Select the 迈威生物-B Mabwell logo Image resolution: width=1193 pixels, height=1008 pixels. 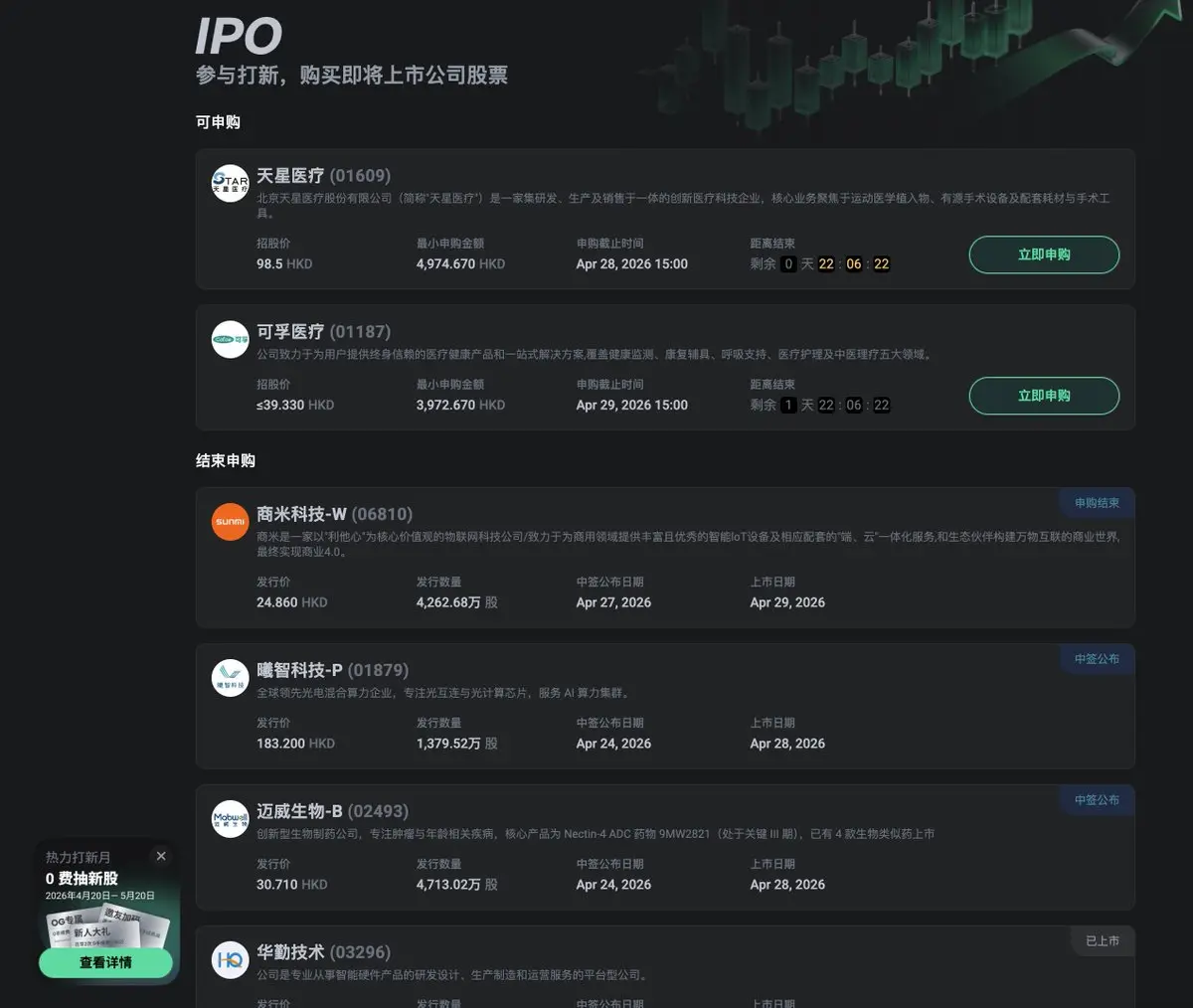point(230,819)
